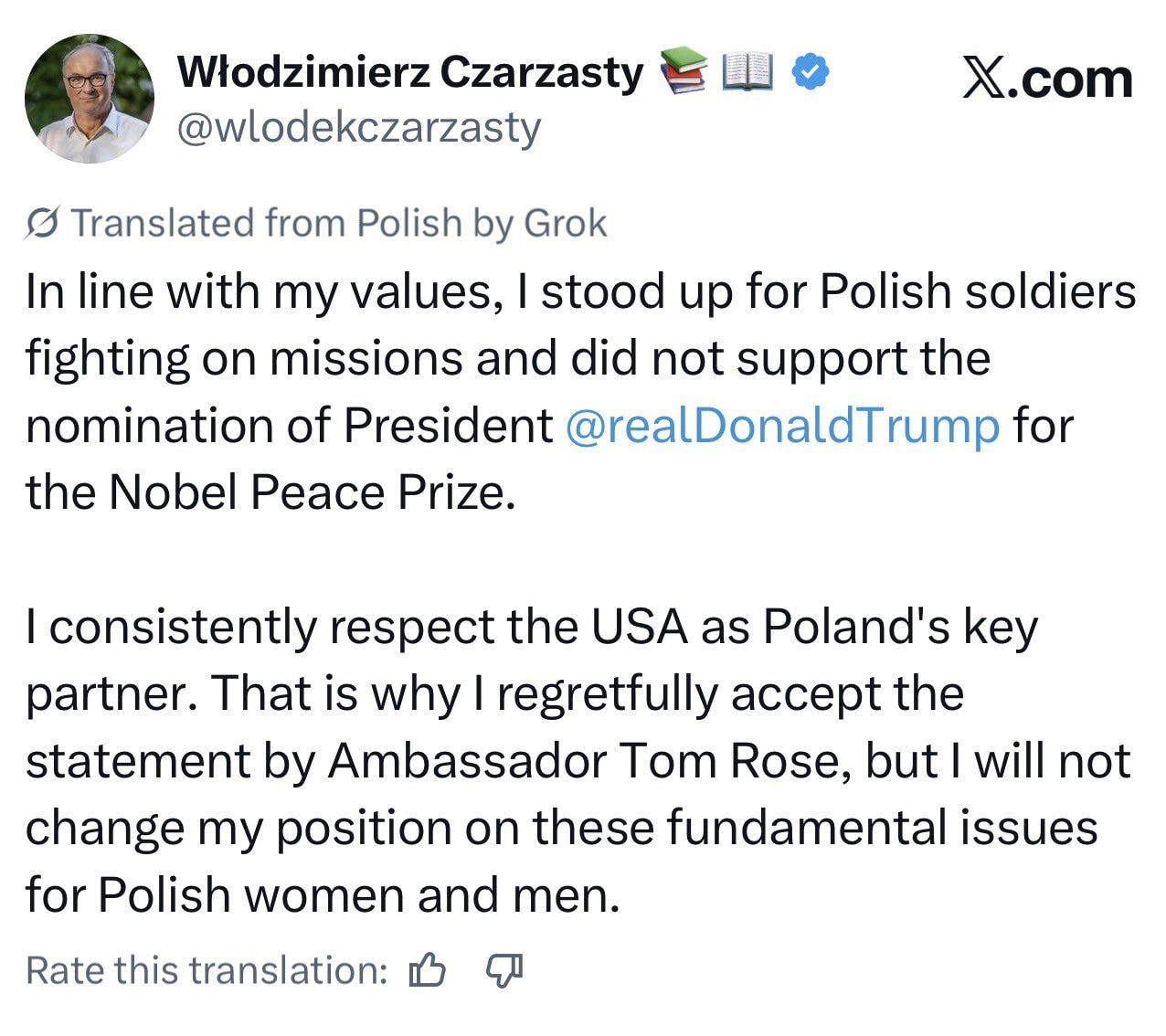The height and width of the screenshot is (1036, 1166).
Task: Click the display name Włodzimierz Czarzasty
Action: 410,71
